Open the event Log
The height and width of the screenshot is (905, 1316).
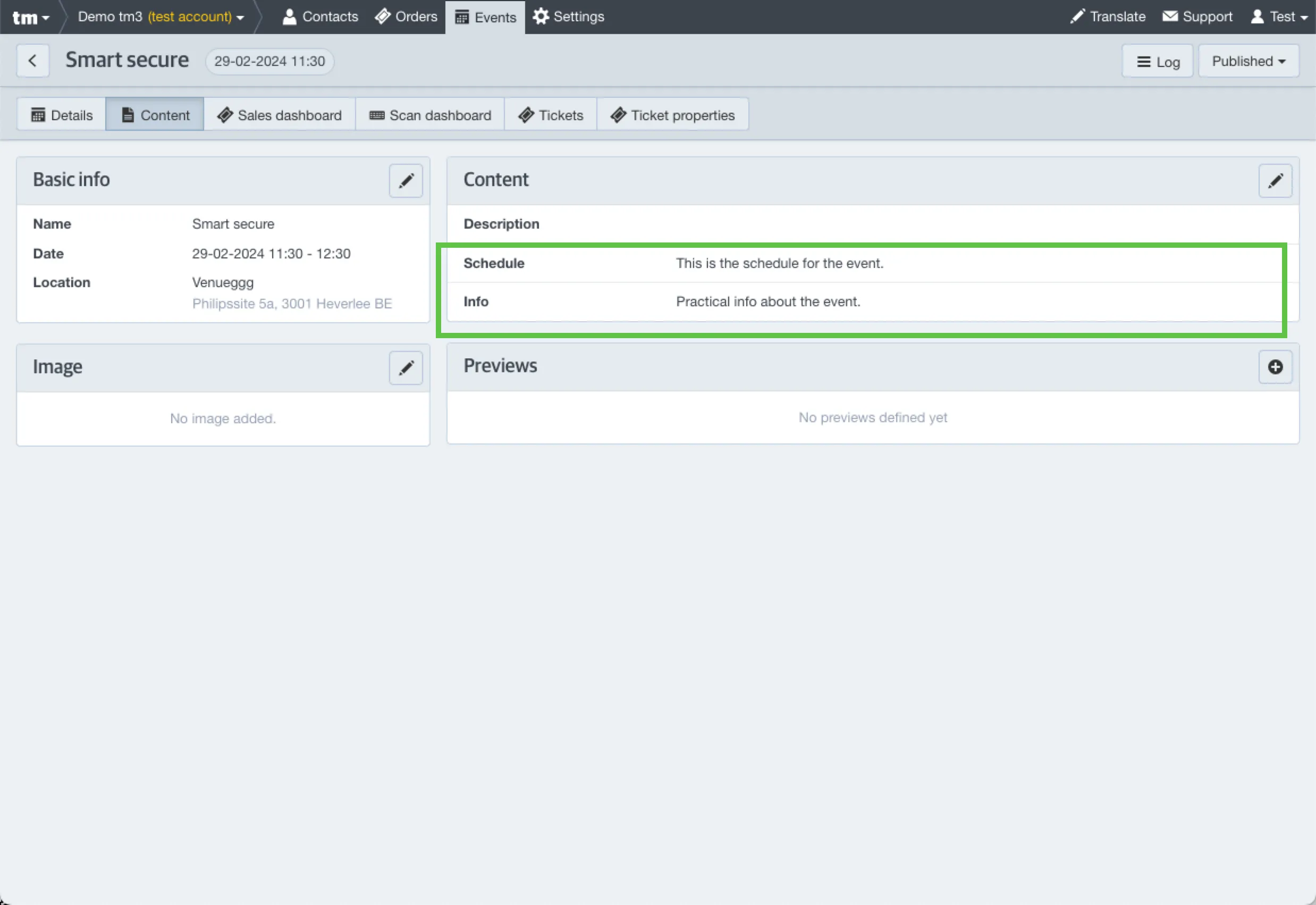(x=1157, y=61)
